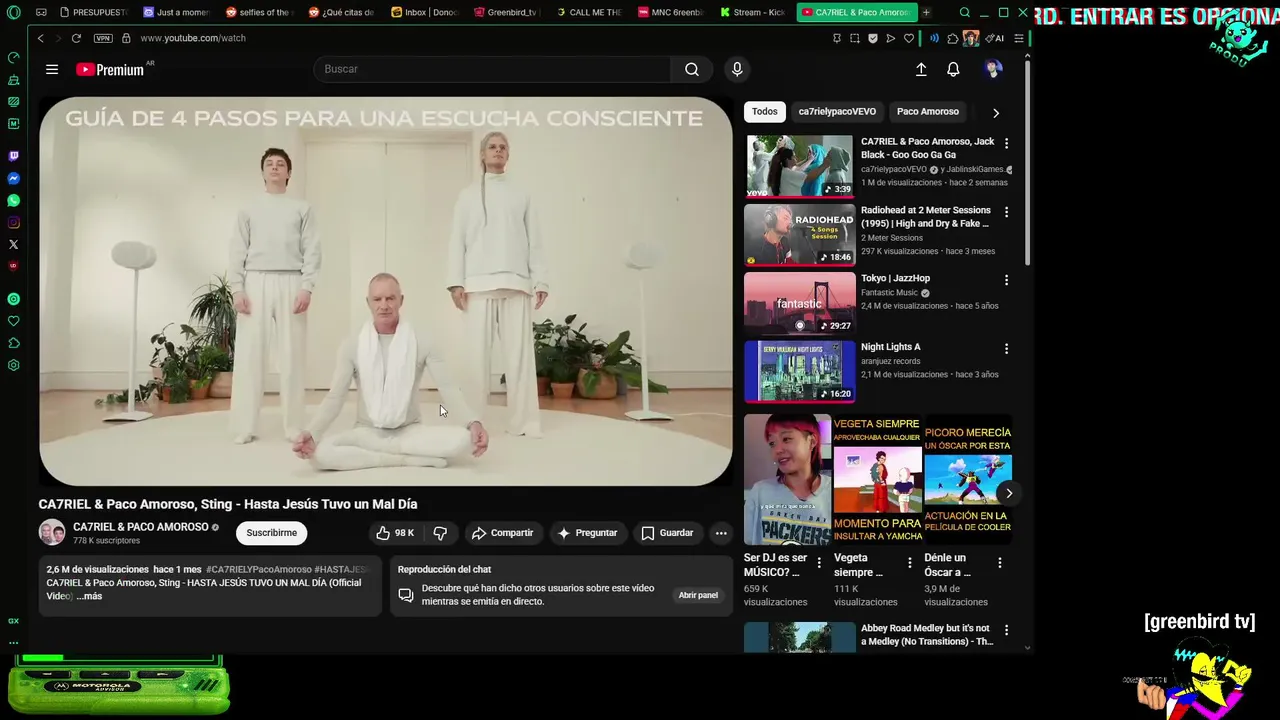Image resolution: width=1280 pixels, height=720 pixels.
Task: Click the YouTube hamburger guide menu
Action: 52,69
